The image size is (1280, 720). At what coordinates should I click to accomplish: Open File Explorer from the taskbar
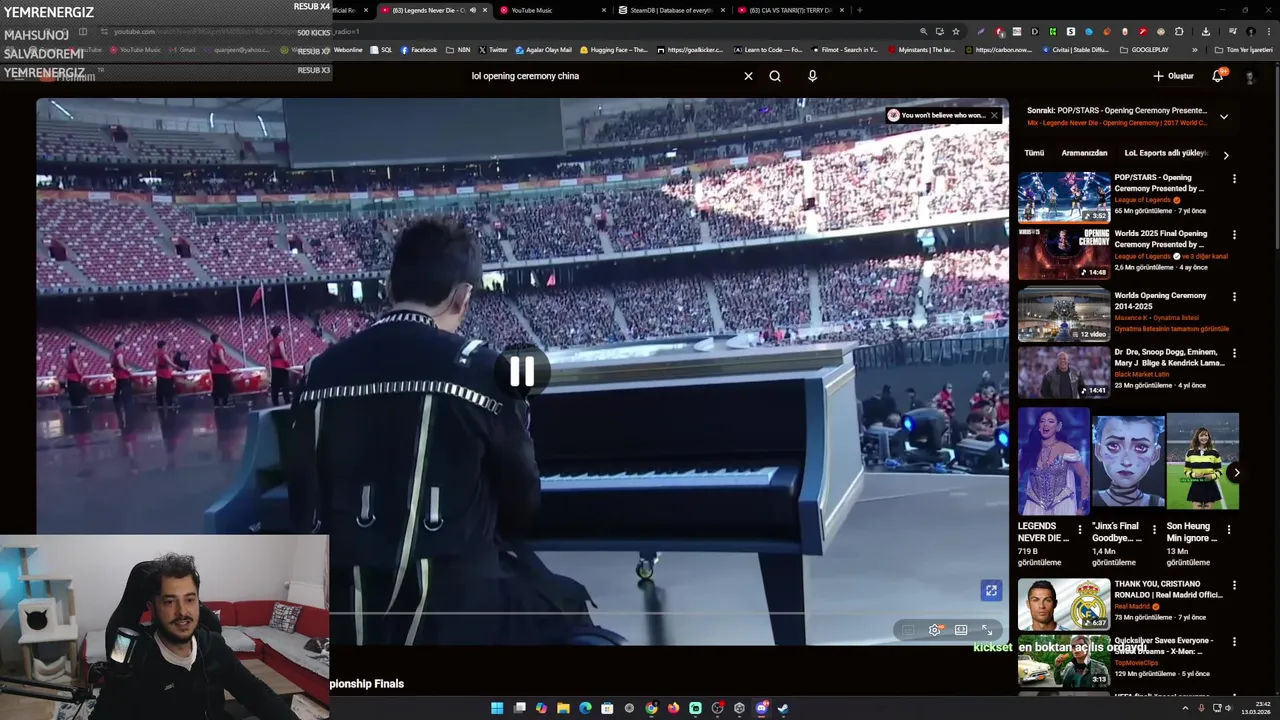coord(563,708)
